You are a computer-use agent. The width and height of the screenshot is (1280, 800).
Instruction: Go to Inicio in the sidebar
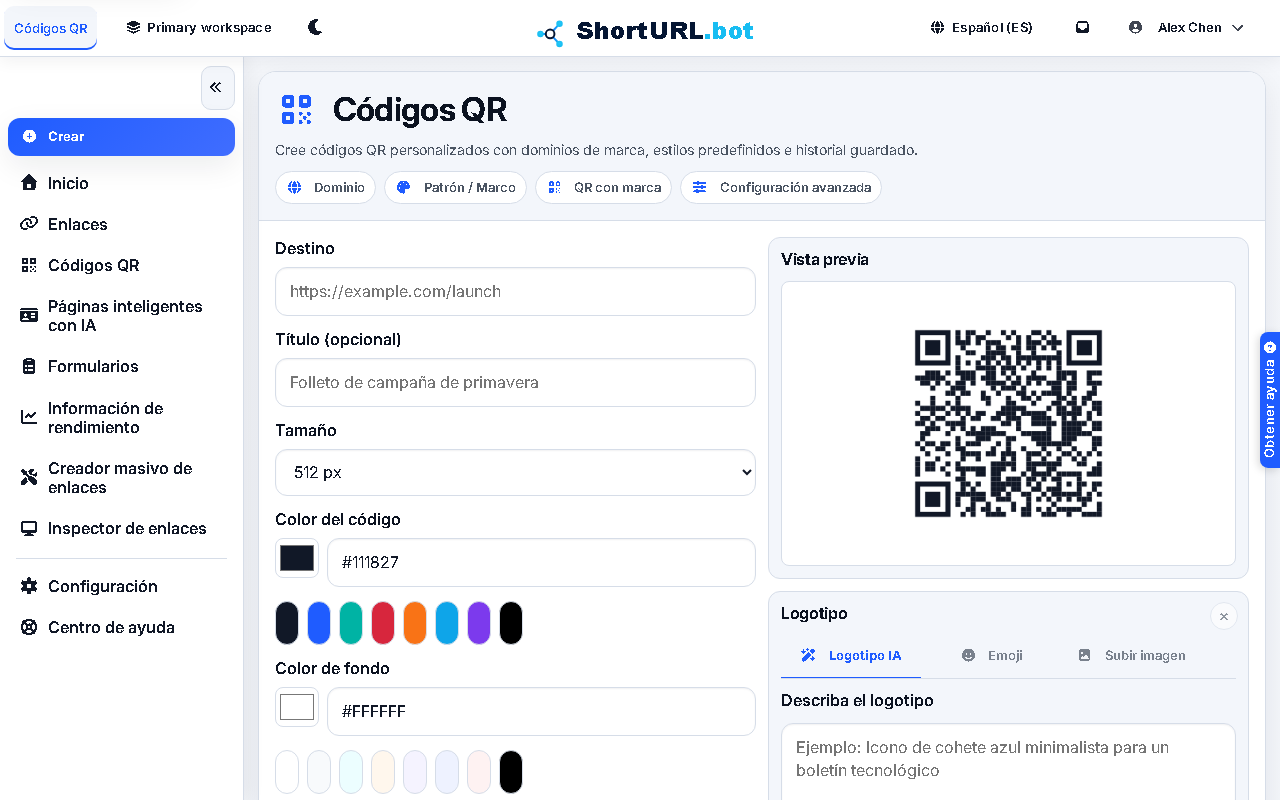coord(121,183)
